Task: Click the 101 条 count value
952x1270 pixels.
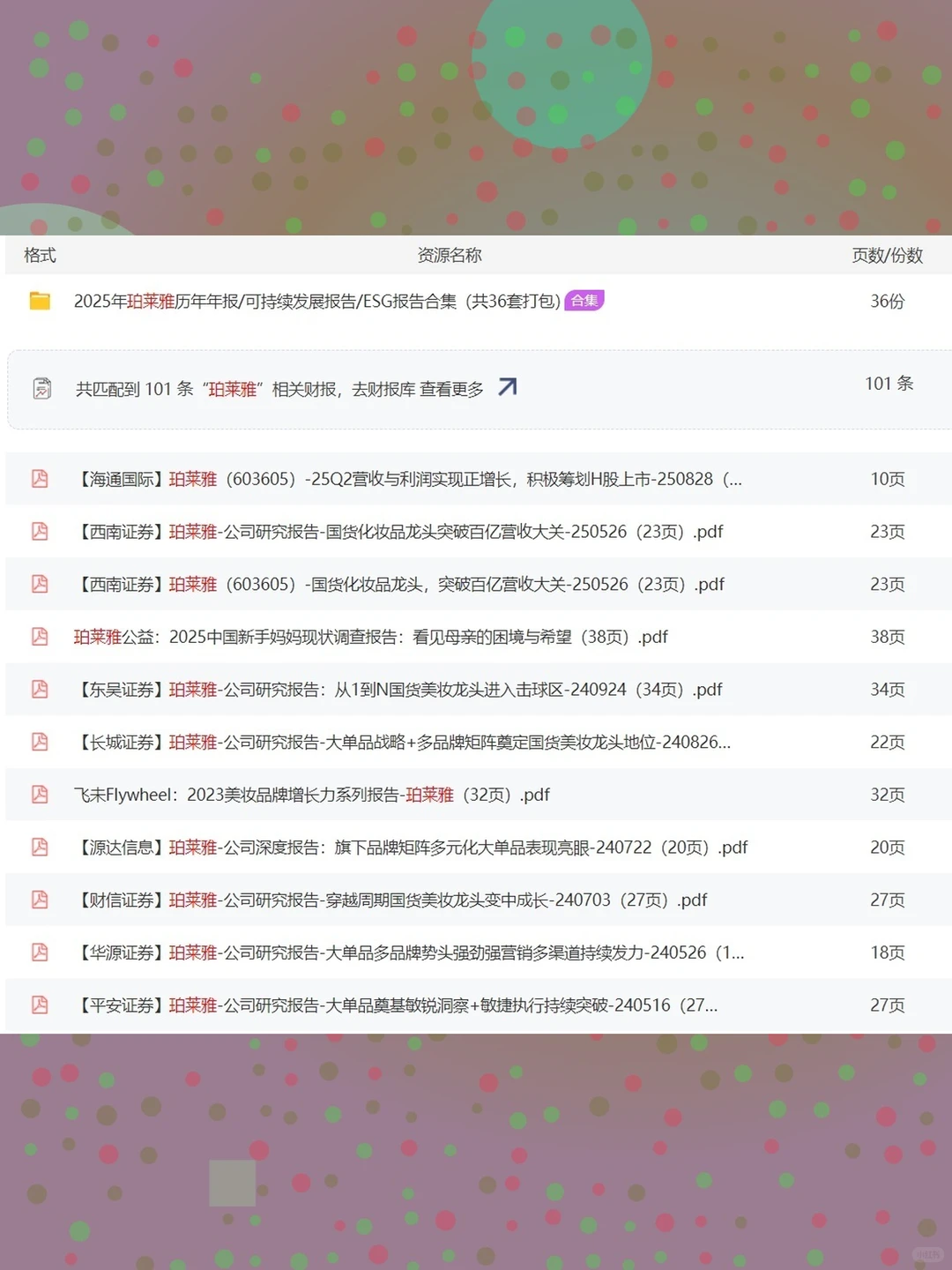Action: (889, 384)
